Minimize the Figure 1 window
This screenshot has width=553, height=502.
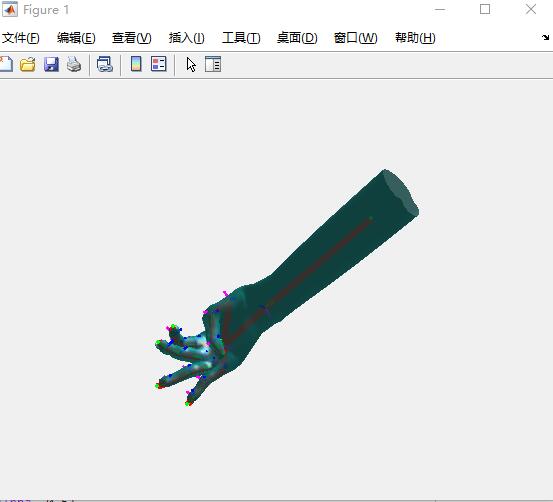coord(440,10)
